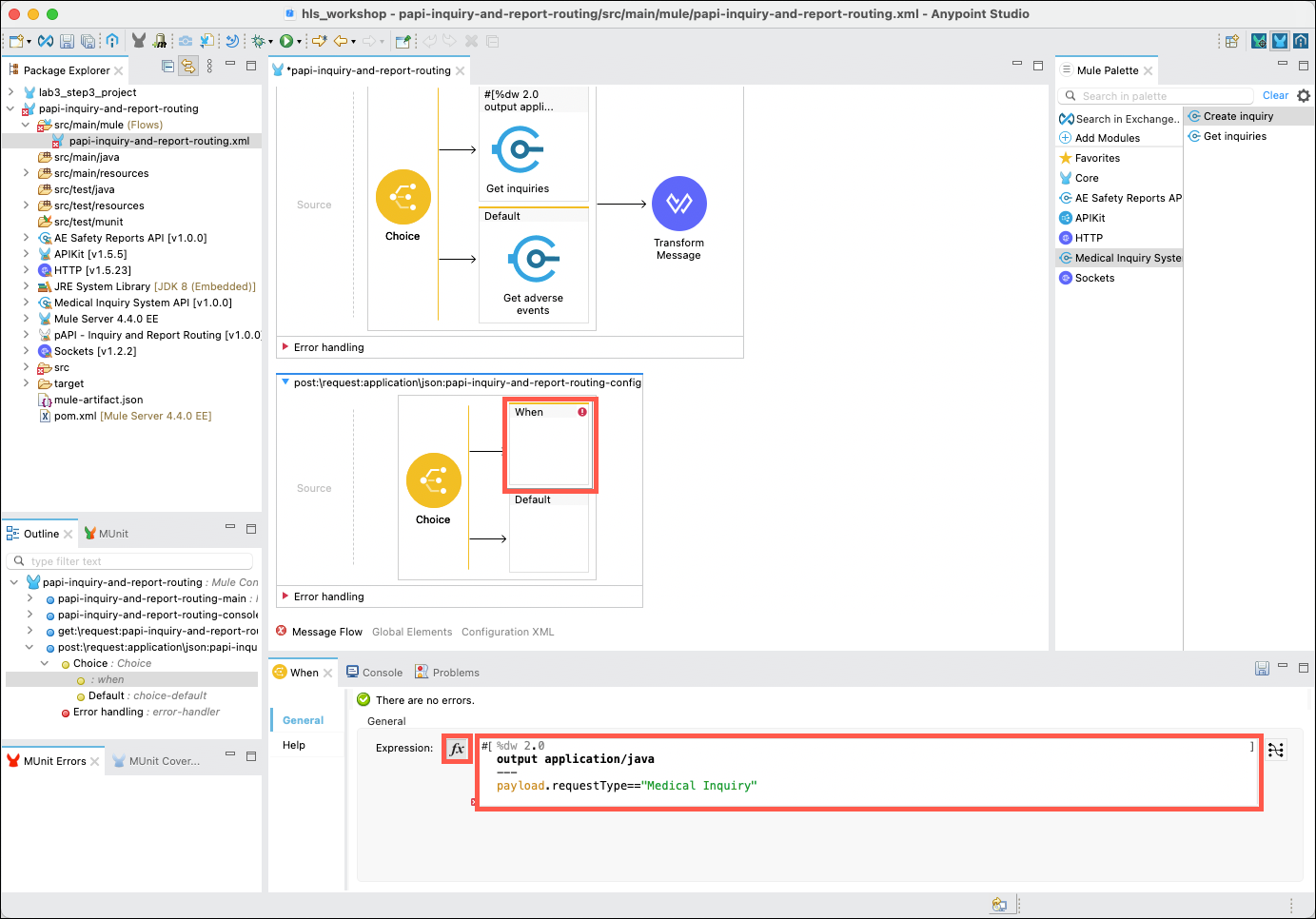Open the Mule Design perspective icon
This screenshot has height=919, width=1316.
click(x=1279, y=41)
